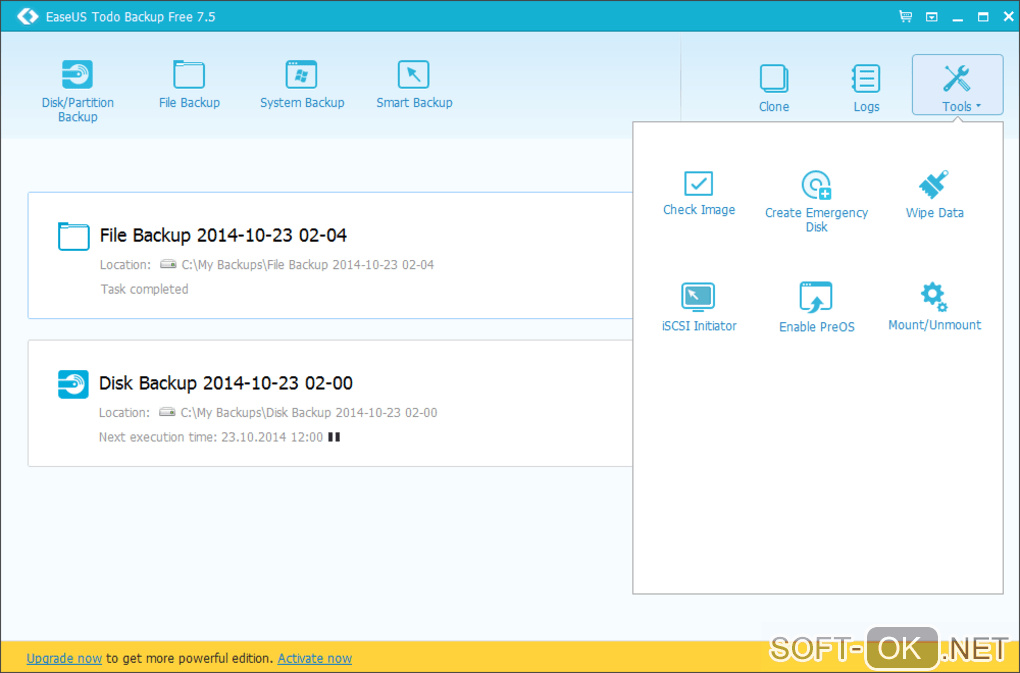Image resolution: width=1020 pixels, height=673 pixels.
Task: Maximize the EaseUS Todo Backup window
Action: (x=983, y=17)
